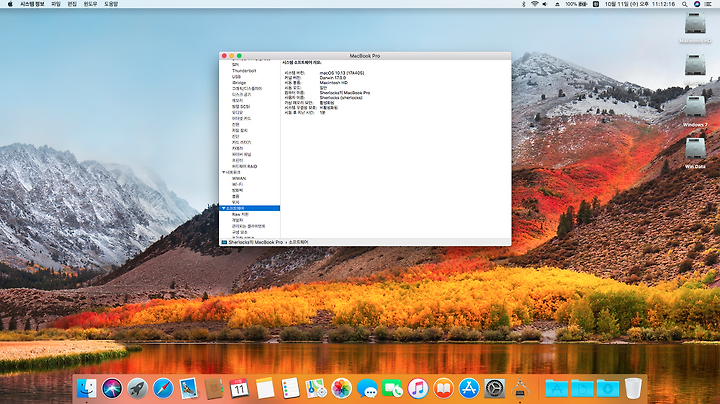Click Darwin 17.0.0 kernel version value
720x404 pixels.
pos(333,78)
